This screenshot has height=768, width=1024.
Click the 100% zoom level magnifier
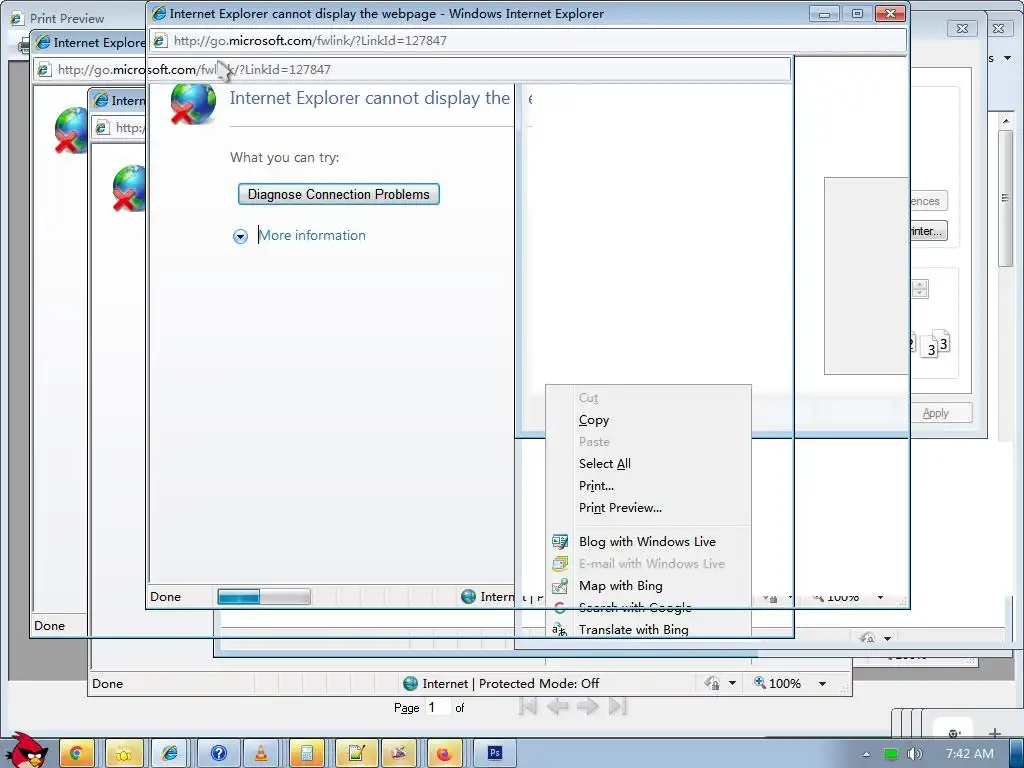click(760, 683)
